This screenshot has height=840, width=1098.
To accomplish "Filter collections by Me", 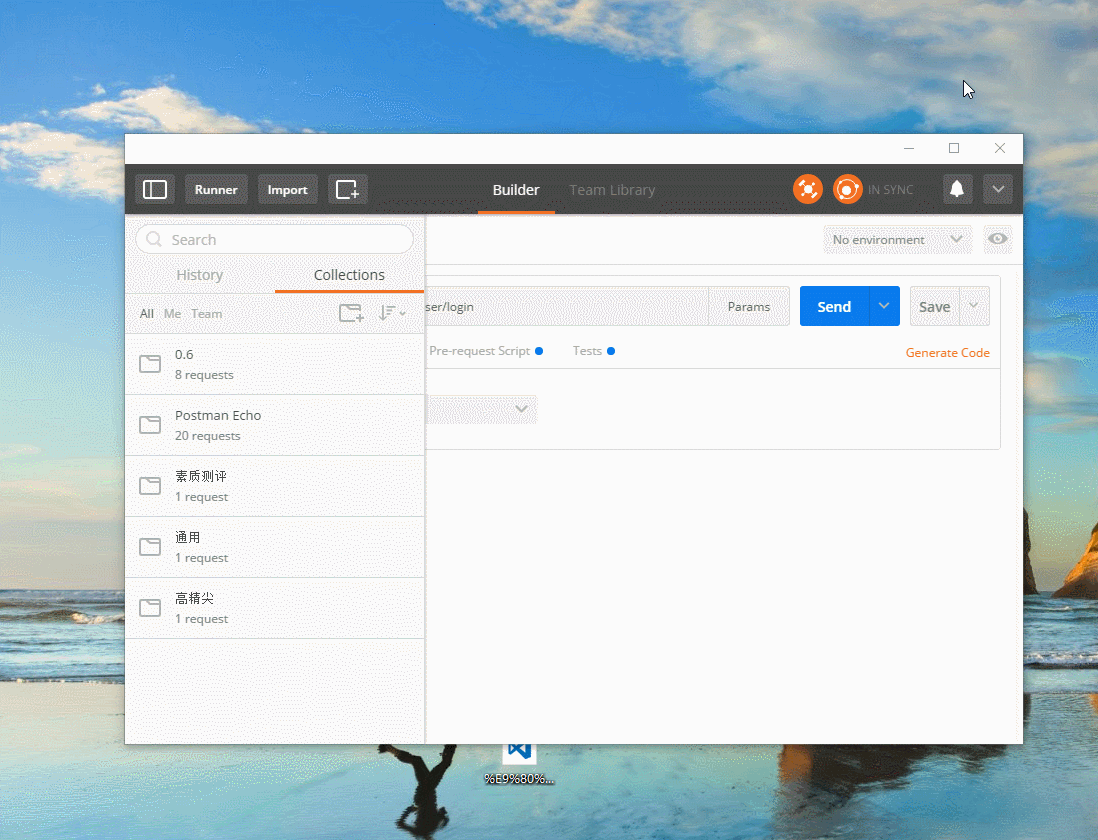I will pyautogui.click(x=172, y=314).
